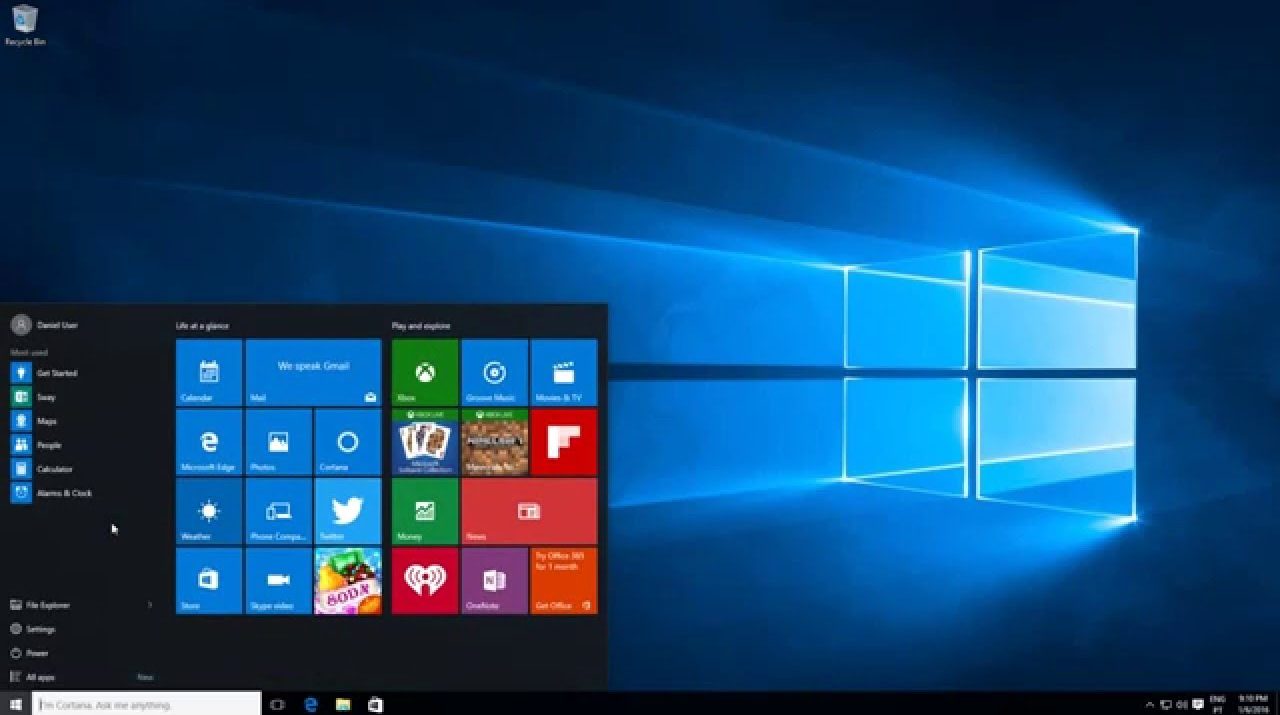Select Calculator in Most used list
1280x715 pixels.
54,469
